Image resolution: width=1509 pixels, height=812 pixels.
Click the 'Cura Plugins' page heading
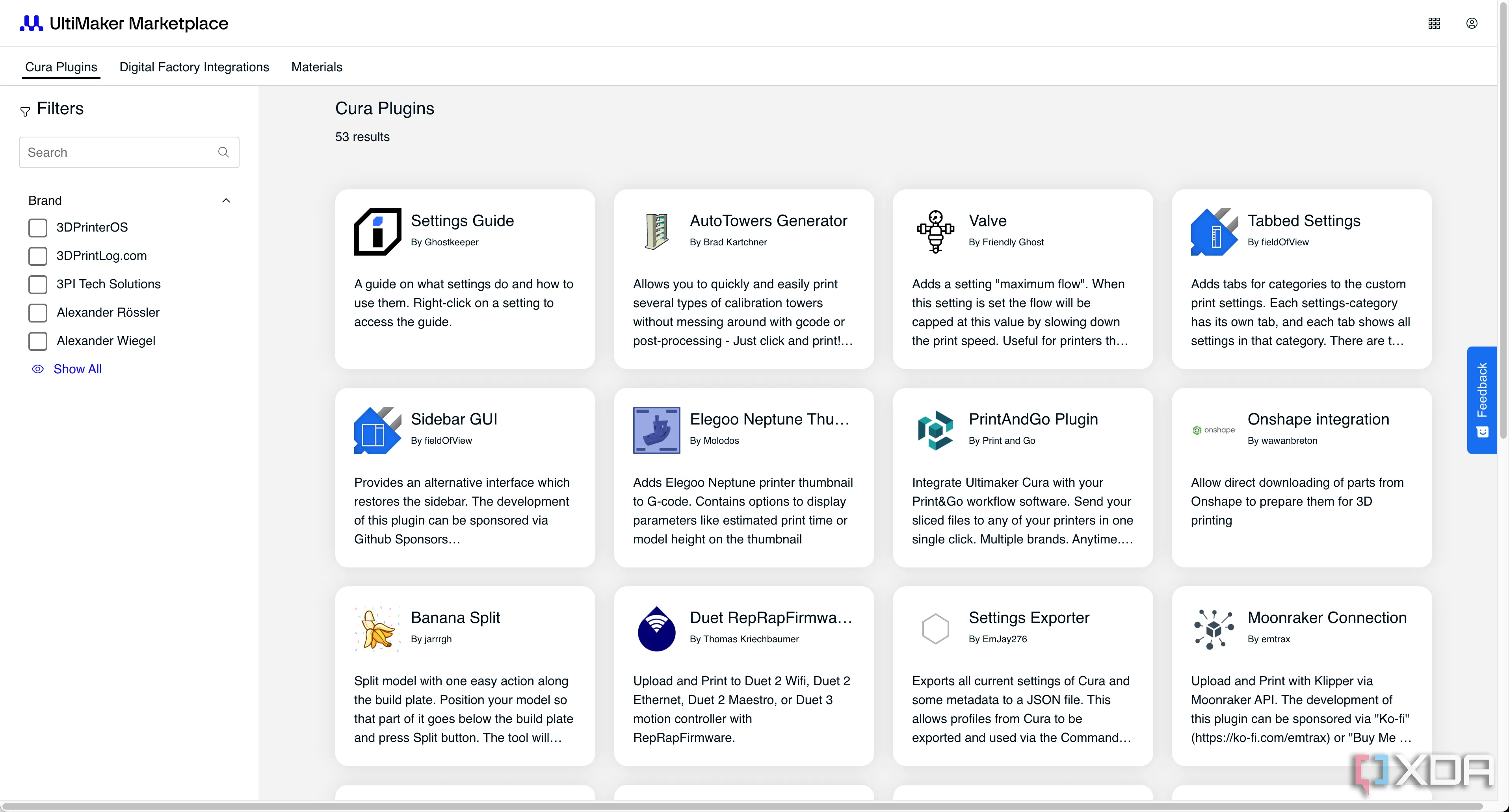(385, 108)
